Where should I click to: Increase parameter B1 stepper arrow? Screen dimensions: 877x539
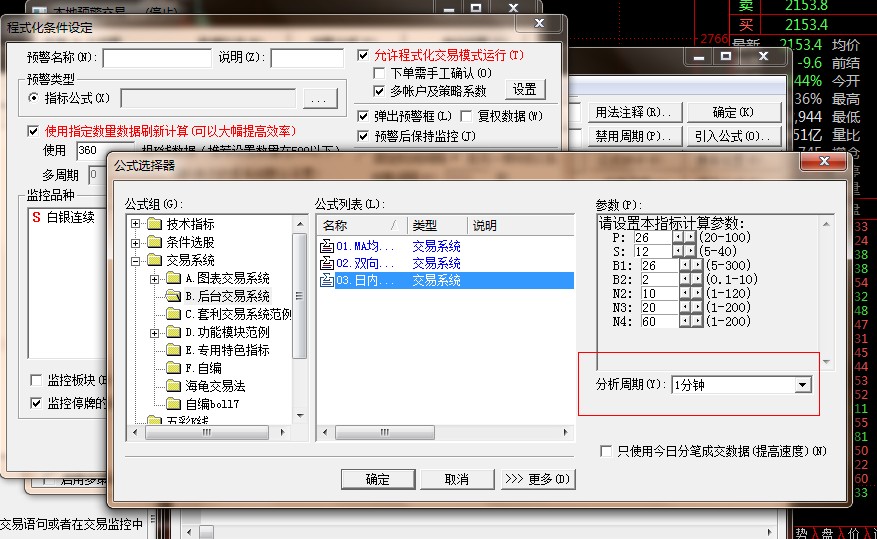point(697,265)
